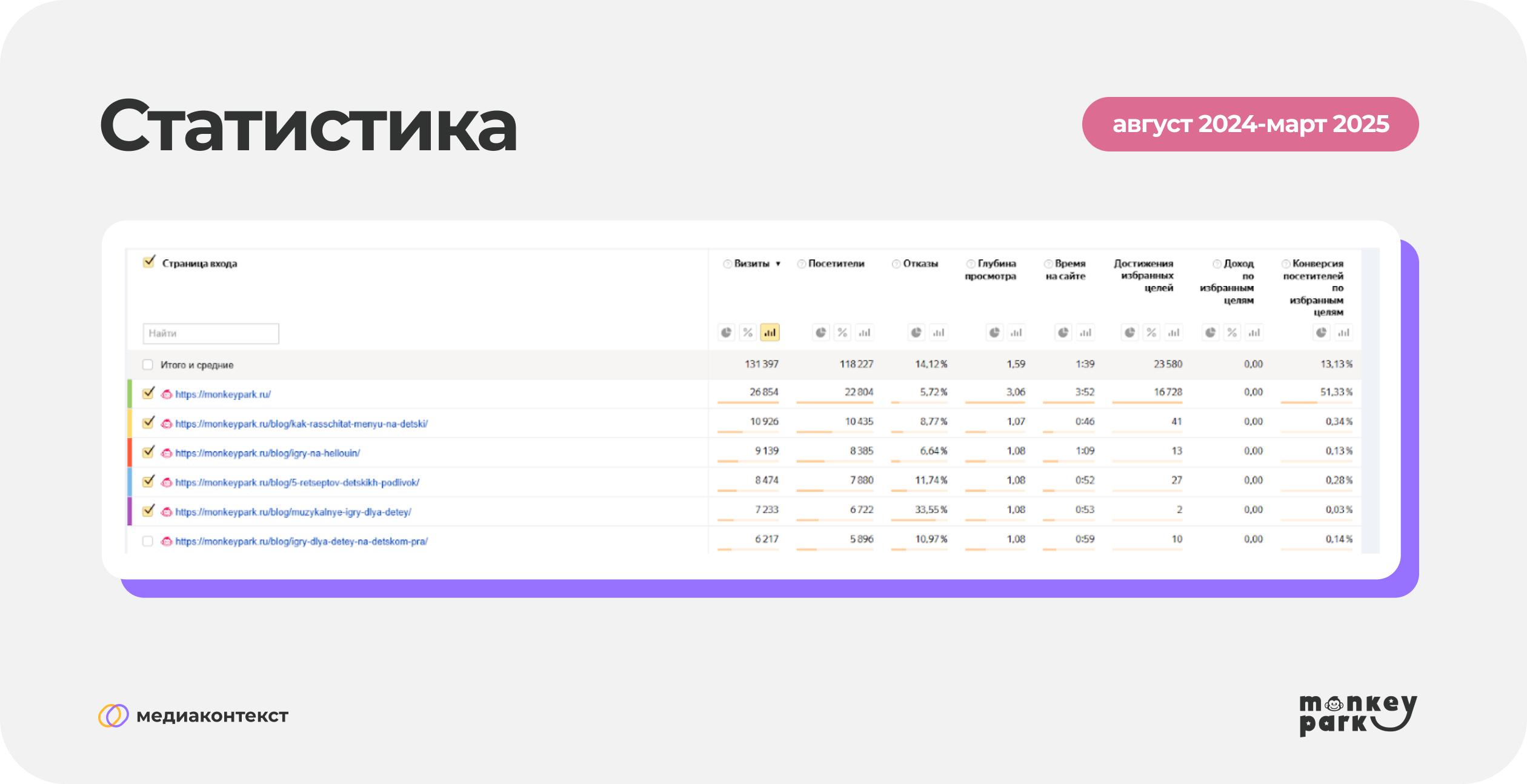Click the pie chart icon under Отказы

click(x=916, y=333)
